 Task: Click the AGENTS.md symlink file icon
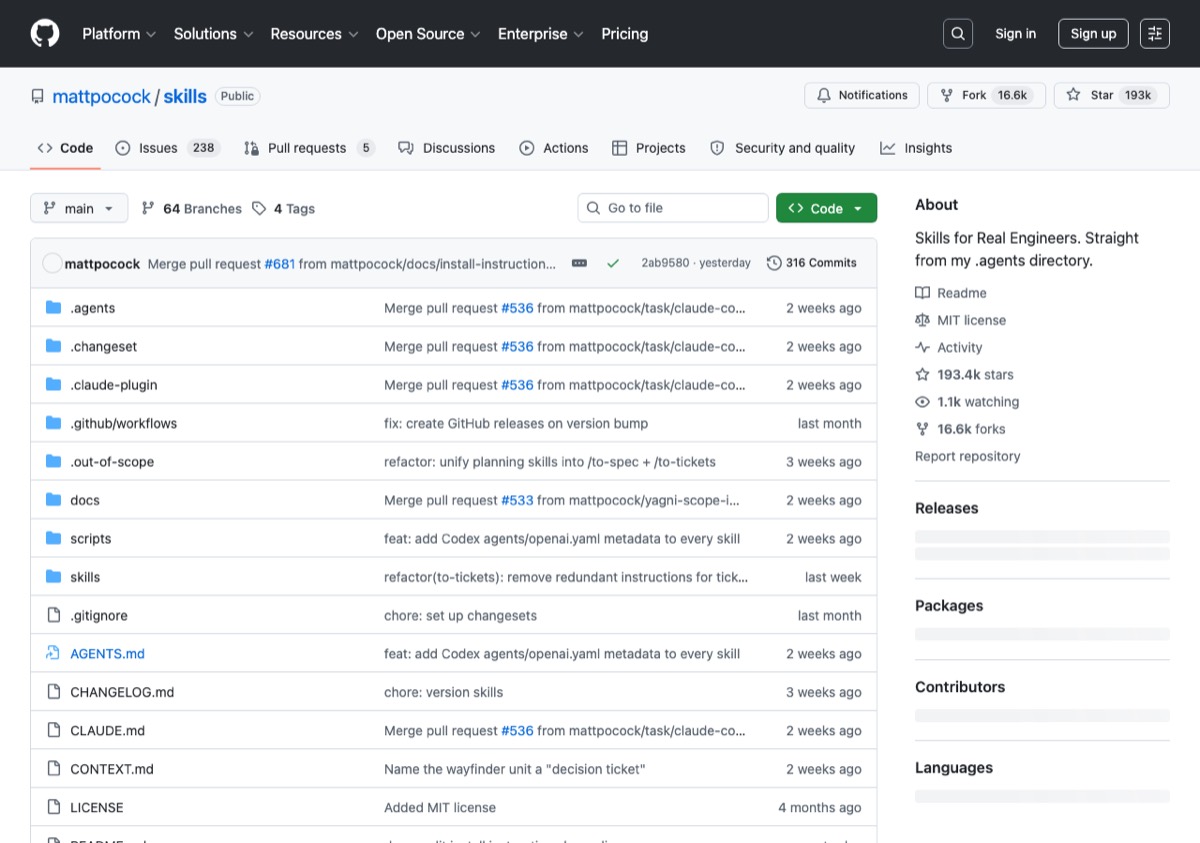click(54, 653)
